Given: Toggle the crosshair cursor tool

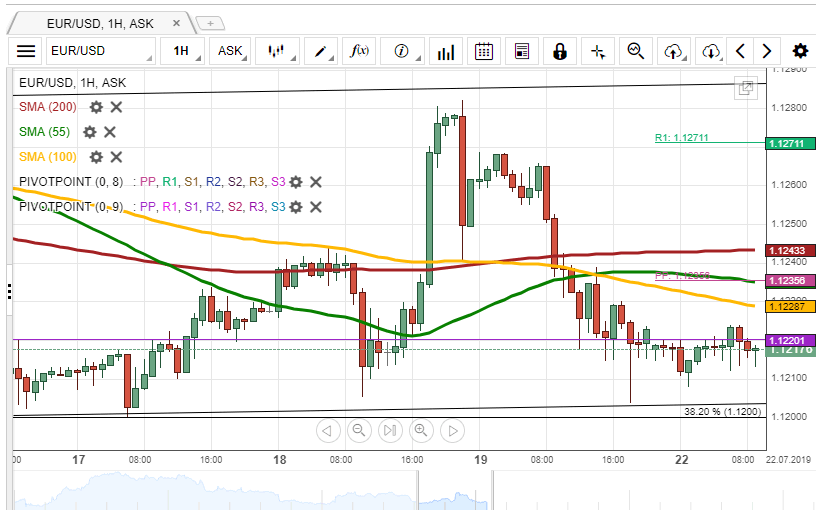Looking at the screenshot, I should (598, 51).
